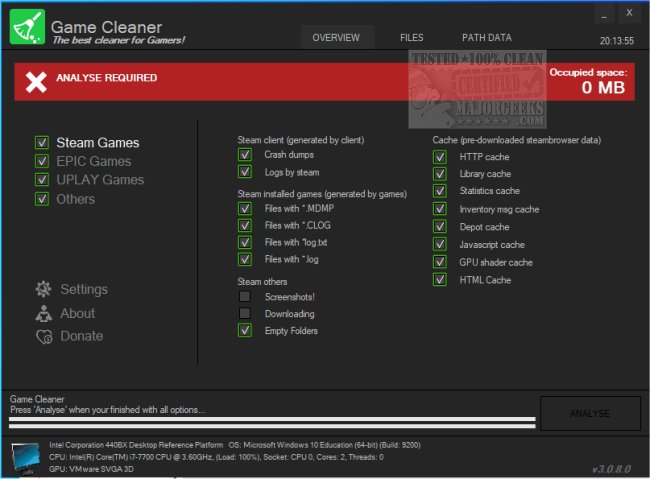Toggle Files with *.CLOG checkbox
The height and width of the screenshot is (479, 650).
coord(245,225)
